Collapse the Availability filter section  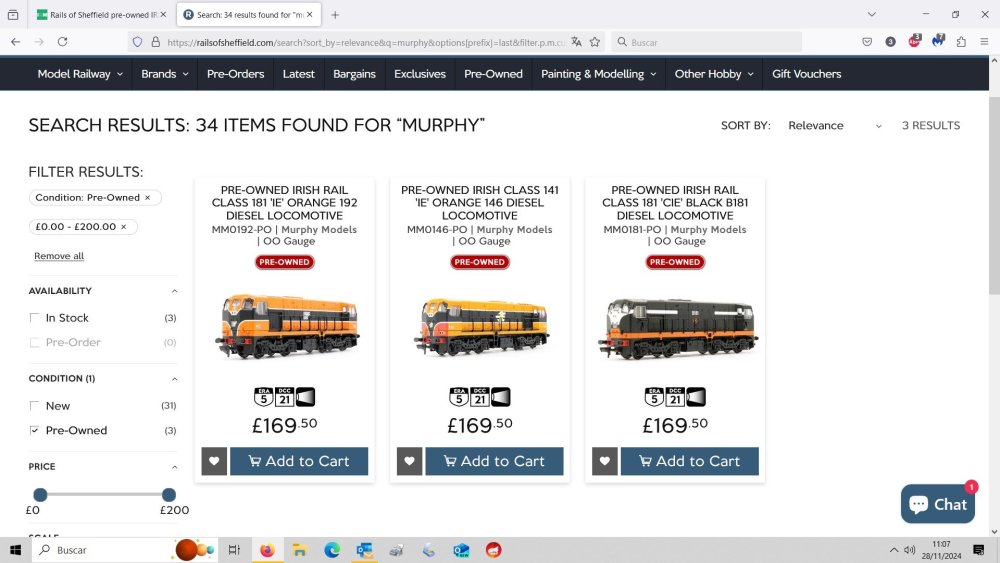pyautogui.click(x=174, y=291)
